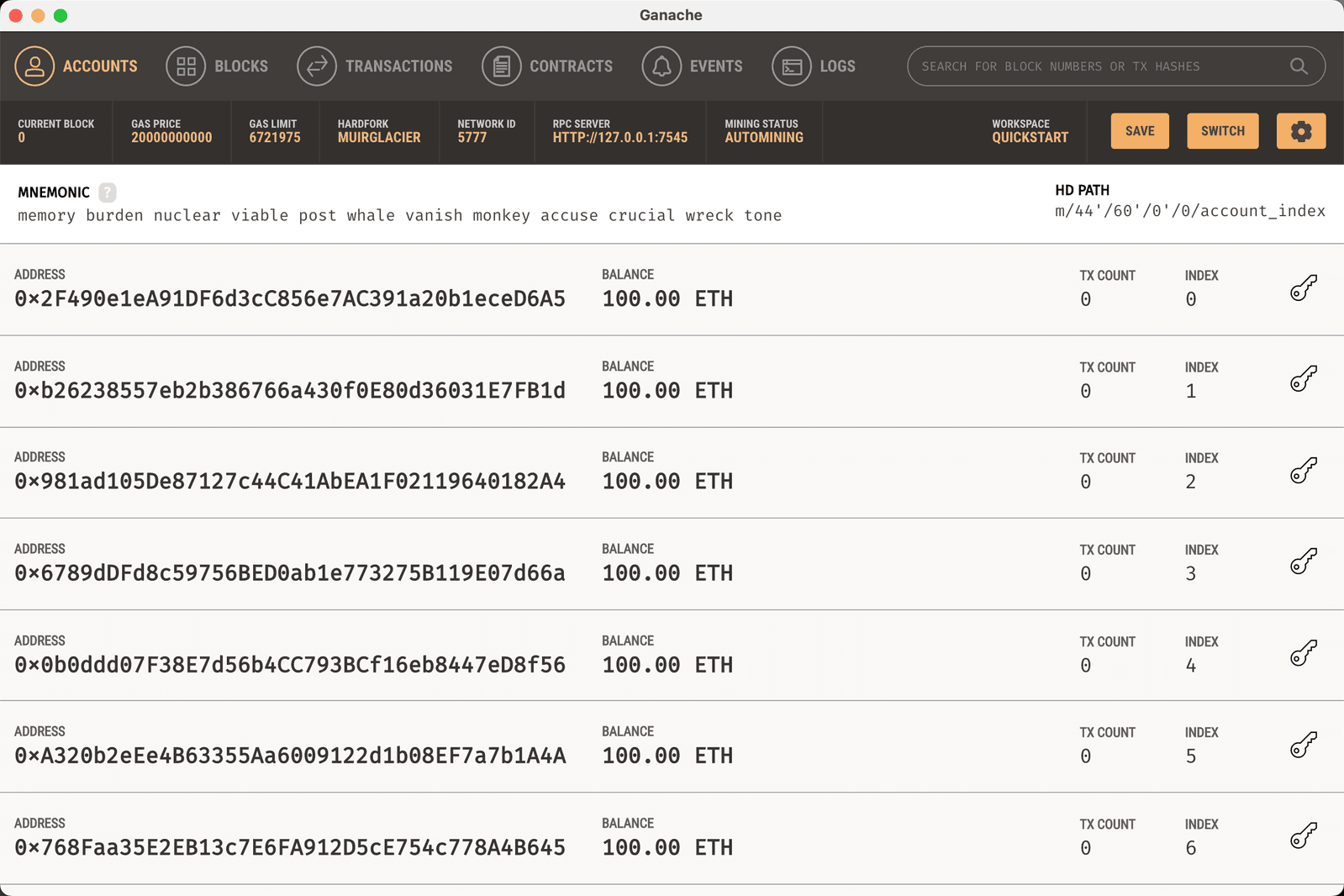
Task: Switch to the EVENTS label tab
Action: [x=716, y=66]
